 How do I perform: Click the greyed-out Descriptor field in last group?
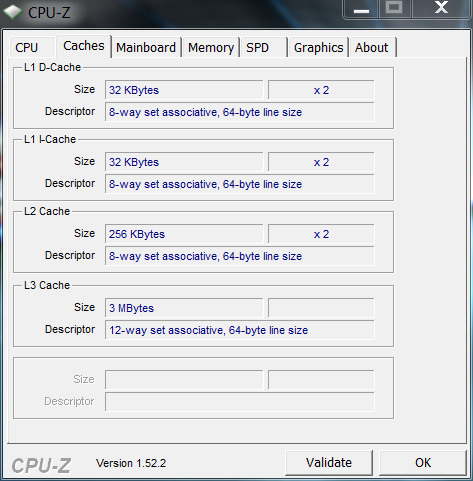[240, 402]
